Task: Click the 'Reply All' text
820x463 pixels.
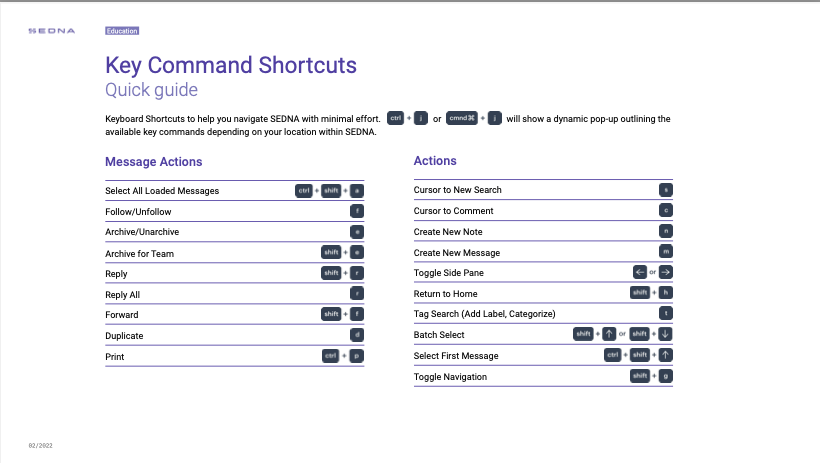Action: (x=122, y=295)
